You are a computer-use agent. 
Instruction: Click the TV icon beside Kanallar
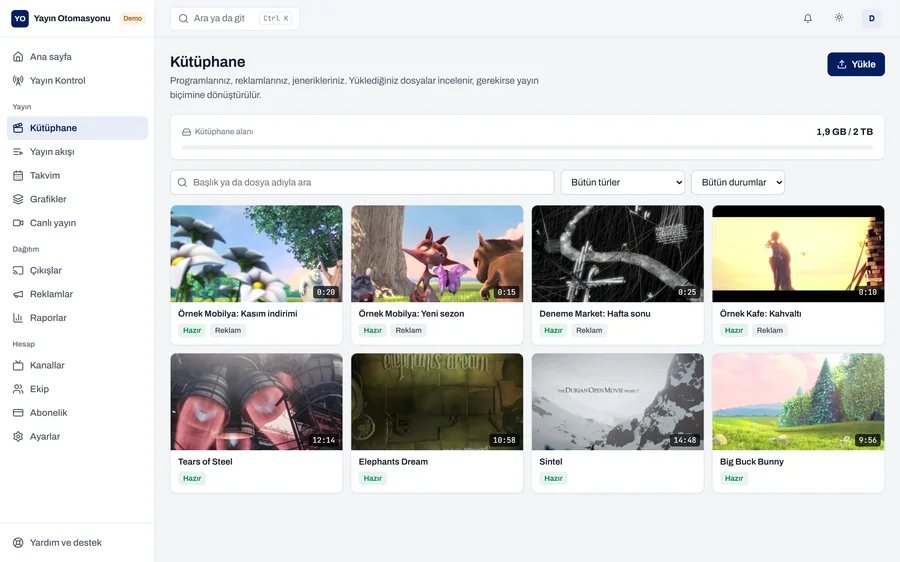tap(18, 365)
